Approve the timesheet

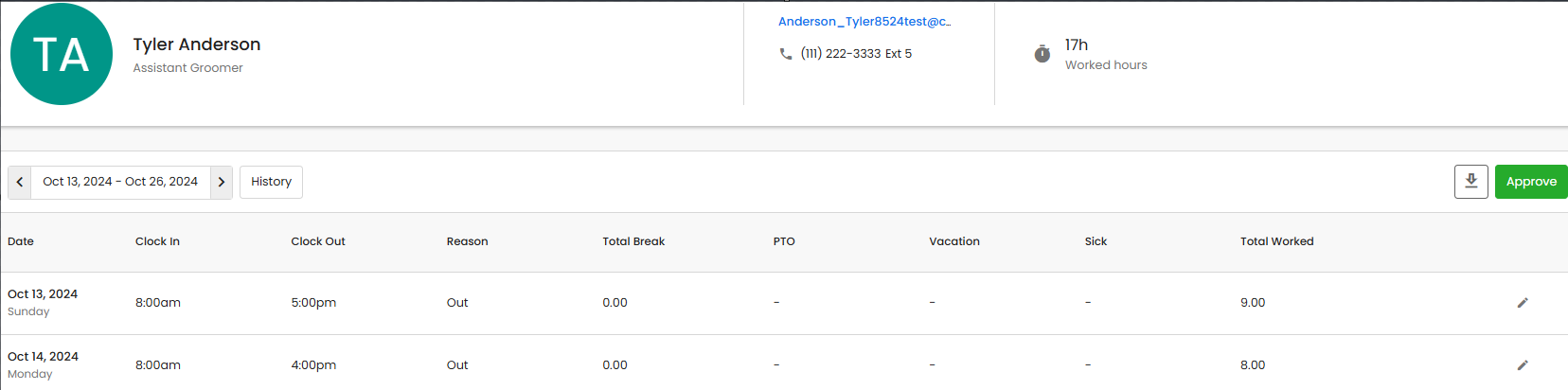coord(1530,182)
